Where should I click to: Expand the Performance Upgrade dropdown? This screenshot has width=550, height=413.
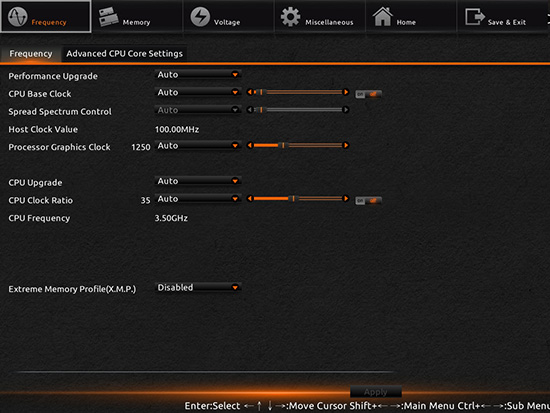click(198, 74)
